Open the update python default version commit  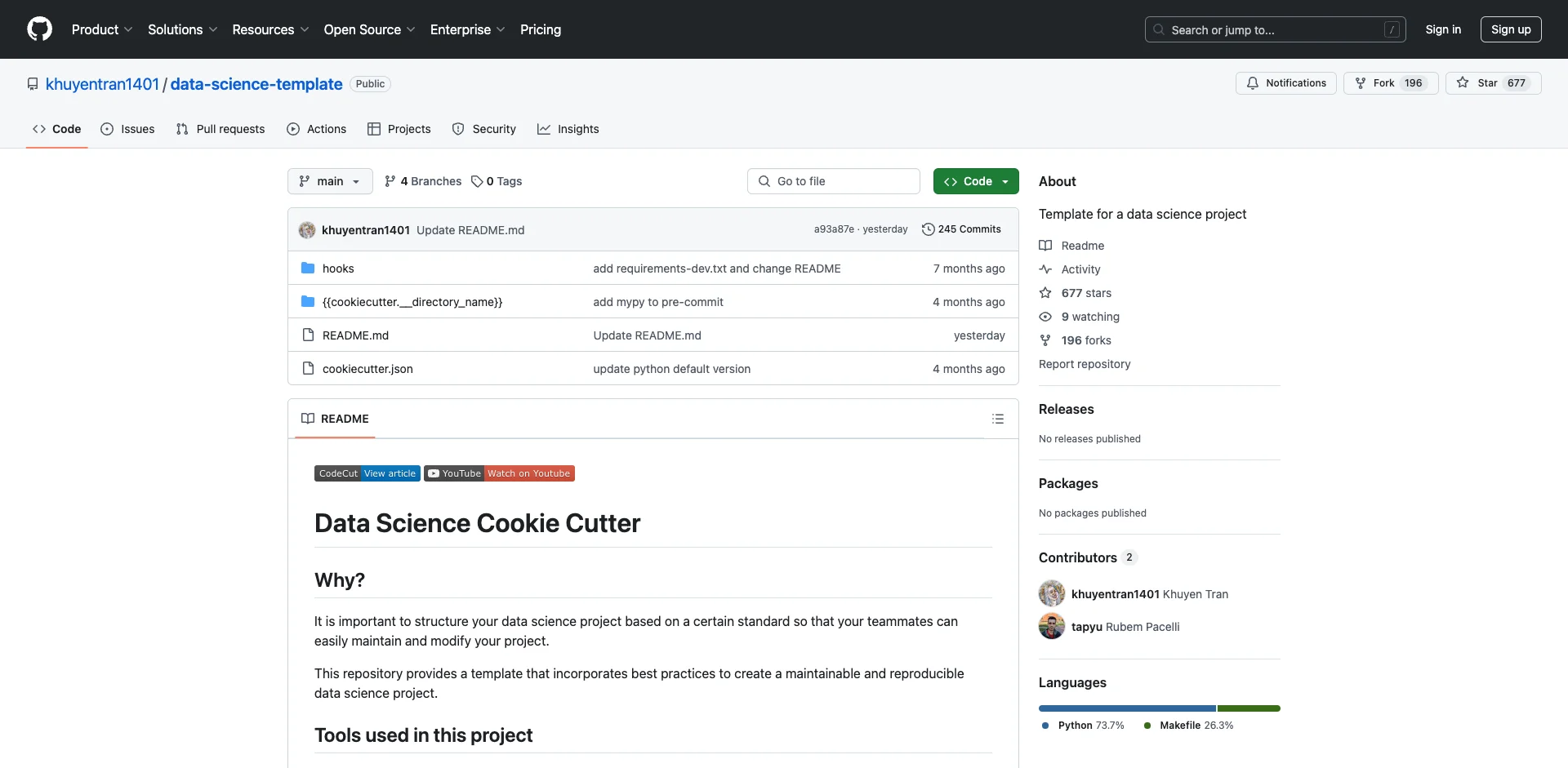pyautogui.click(x=671, y=369)
